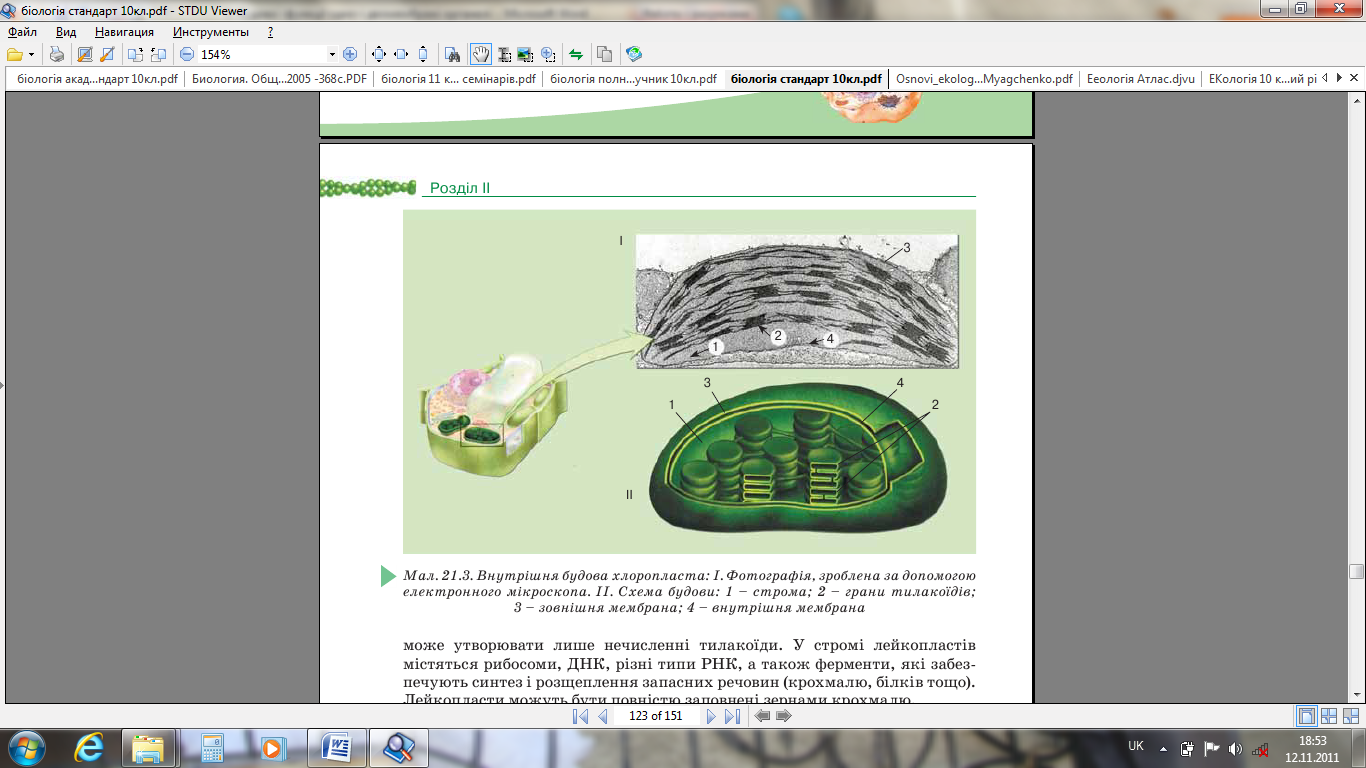Viewport: 1366px width, 768px height.
Task: Open Internet Explorer from the taskbar
Action: click(90, 747)
